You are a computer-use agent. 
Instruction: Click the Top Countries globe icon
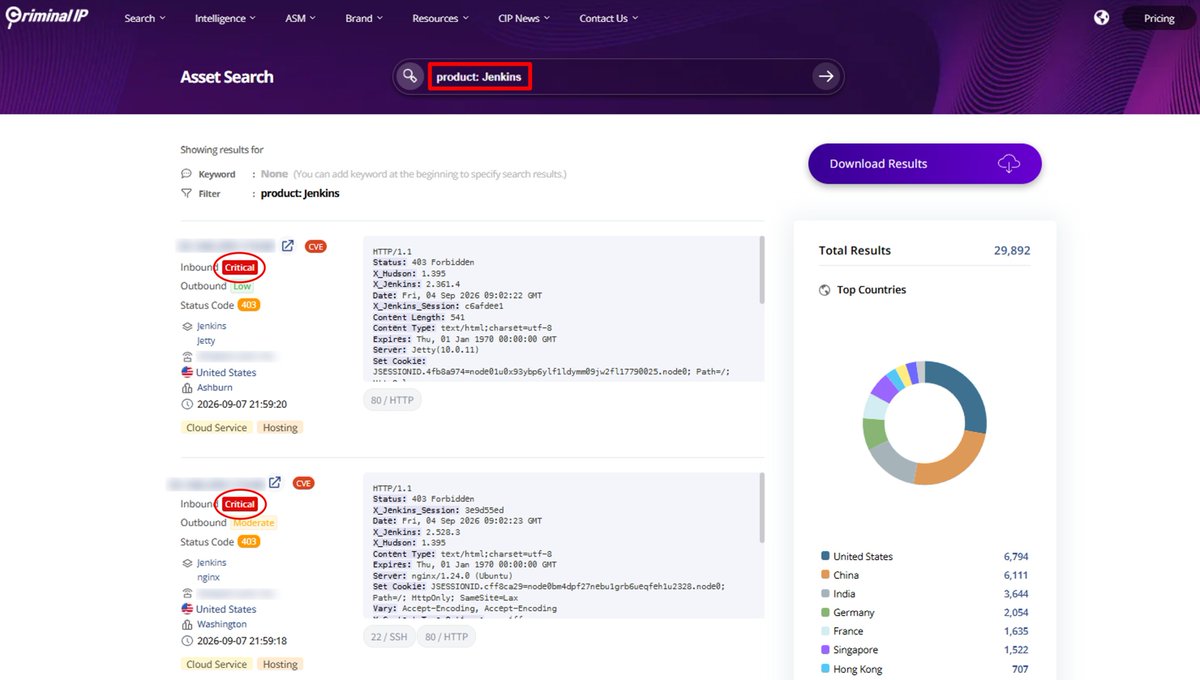825,290
